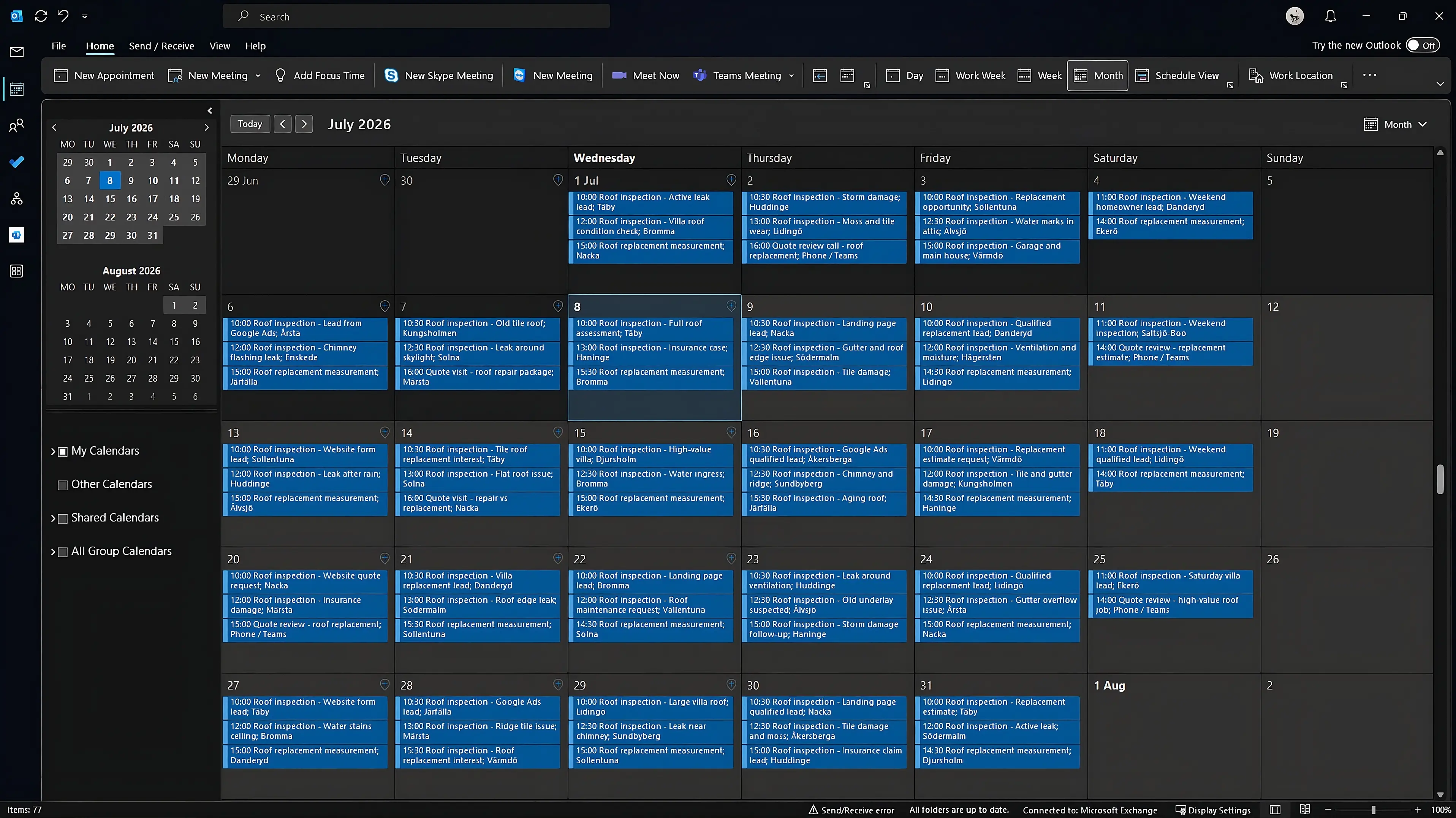Expand the All Group Calendars tree
The image size is (1456, 818).
click(53, 552)
